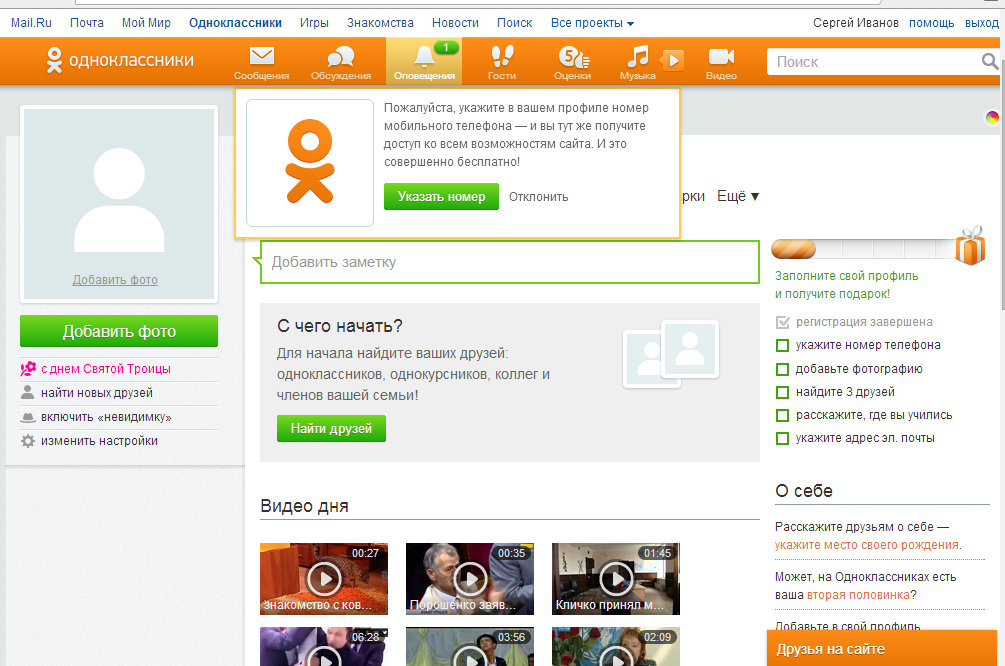
Task: Click the gear icon beside изменить настройки
Action: tap(28, 441)
